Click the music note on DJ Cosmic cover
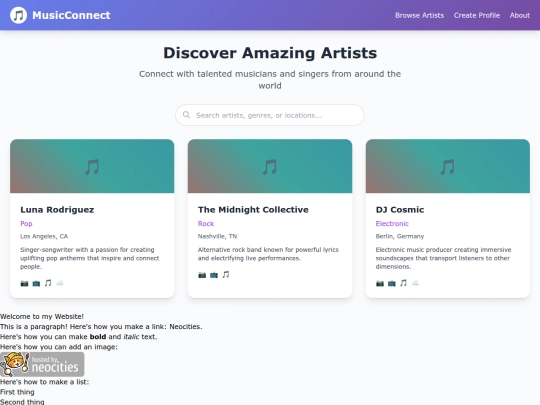The height and width of the screenshot is (405, 540). [448, 167]
